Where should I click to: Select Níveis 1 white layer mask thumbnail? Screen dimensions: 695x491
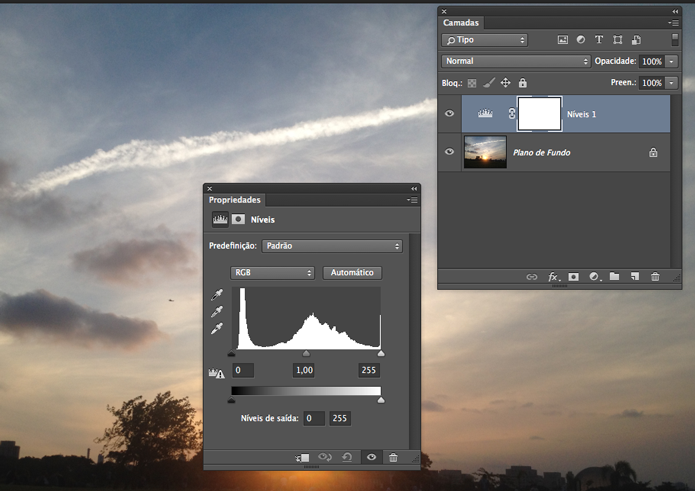(x=539, y=114)
